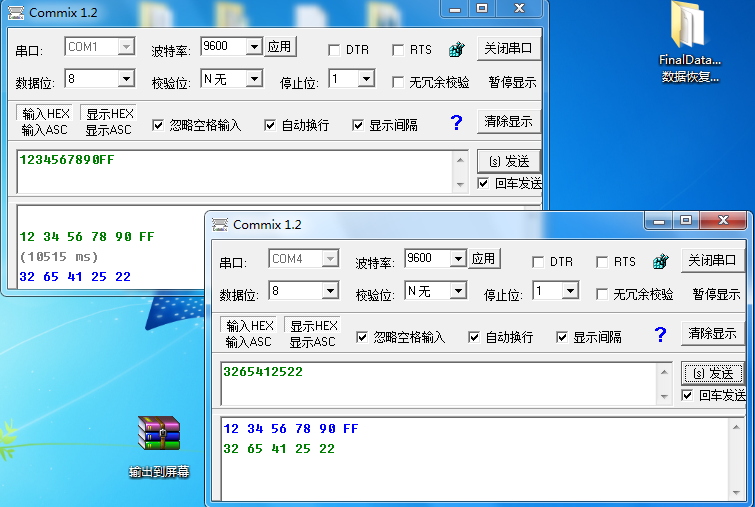Open the 9600 baud rate dropdown in the COM1 window
The height and width of the screenshot is (507, 755).
254,47
